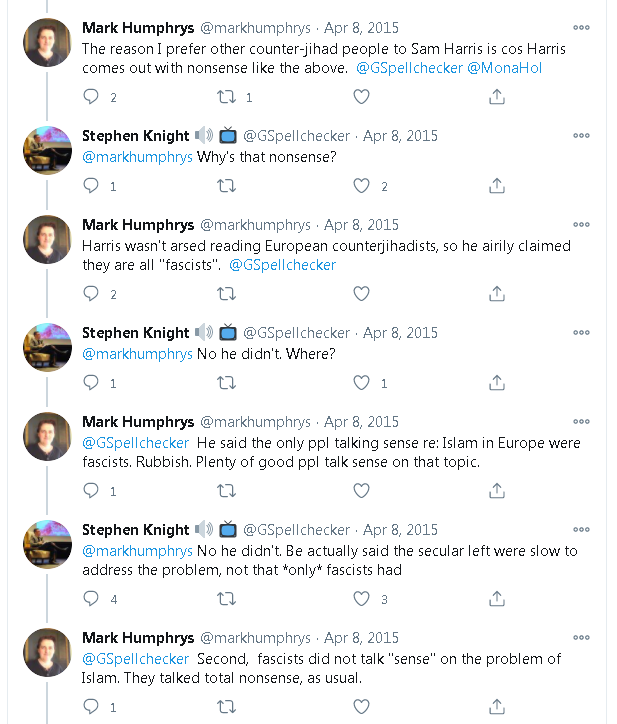Click @GSpellchecker mention in the "Second, fascists" tweet
The image size is (617, 724).
pyautogui.click(x=135, y=659)
